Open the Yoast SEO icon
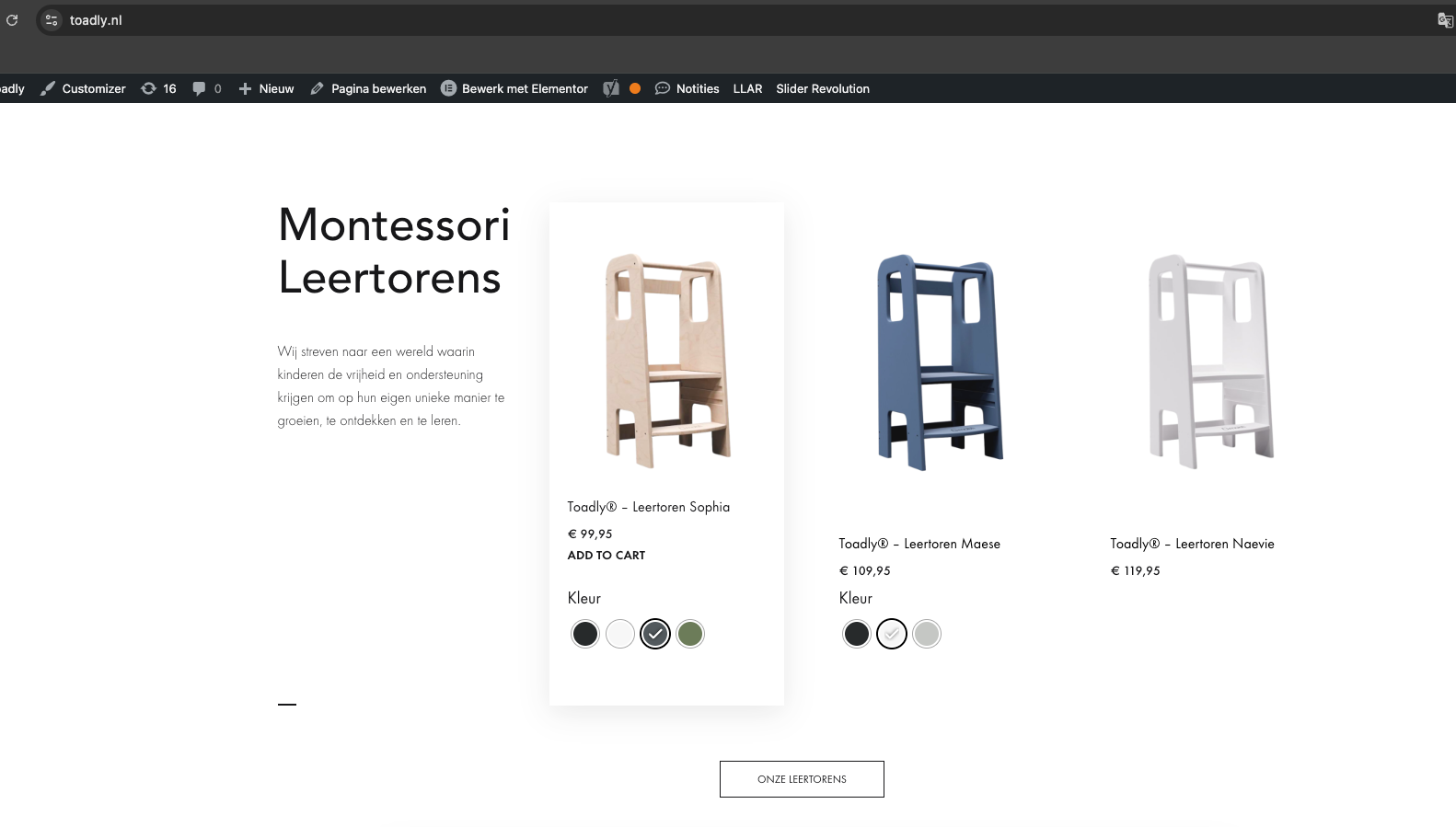This screenshot has width=1456, height=827. (611, 88)
